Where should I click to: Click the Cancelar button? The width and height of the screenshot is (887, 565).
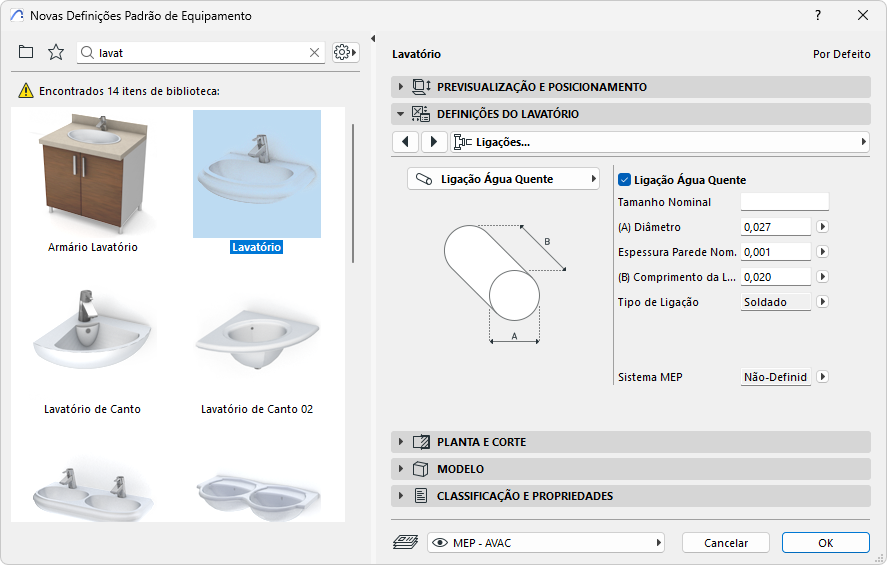point(726,542)
